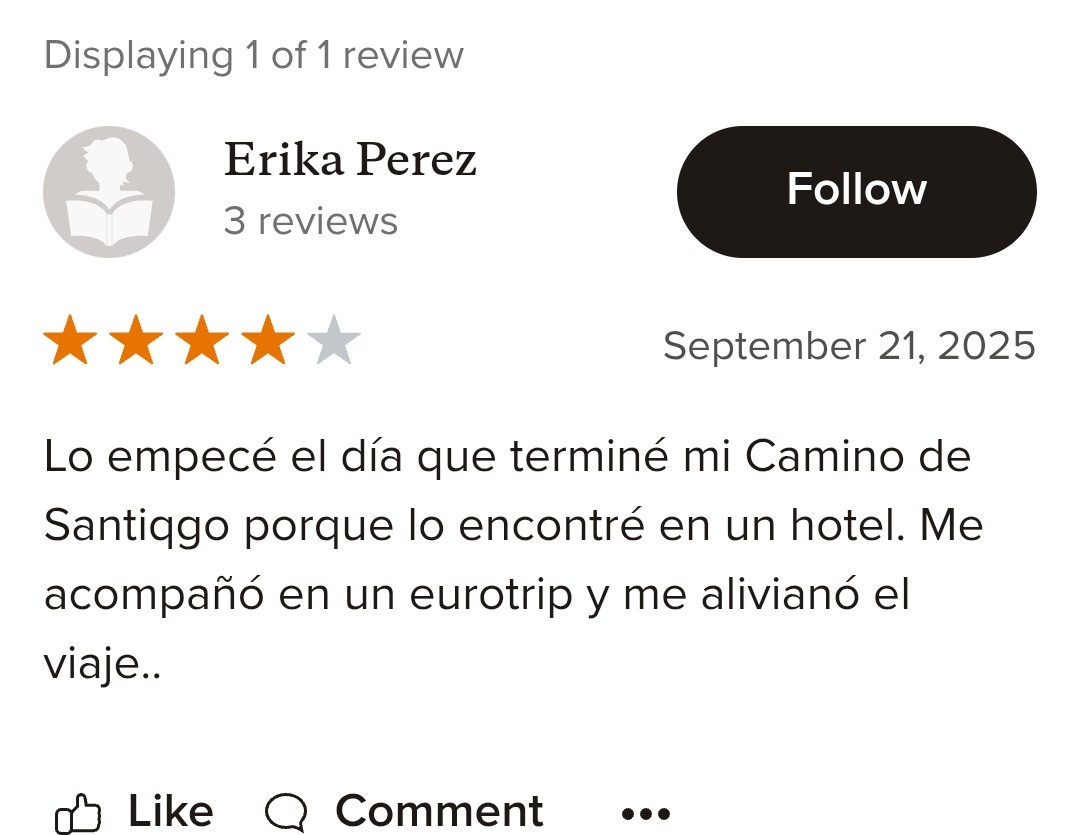Click the fourth orange rating star
Image resolution: width=1080 pixels, height=835 pixels.
click(x=268, y=339)
